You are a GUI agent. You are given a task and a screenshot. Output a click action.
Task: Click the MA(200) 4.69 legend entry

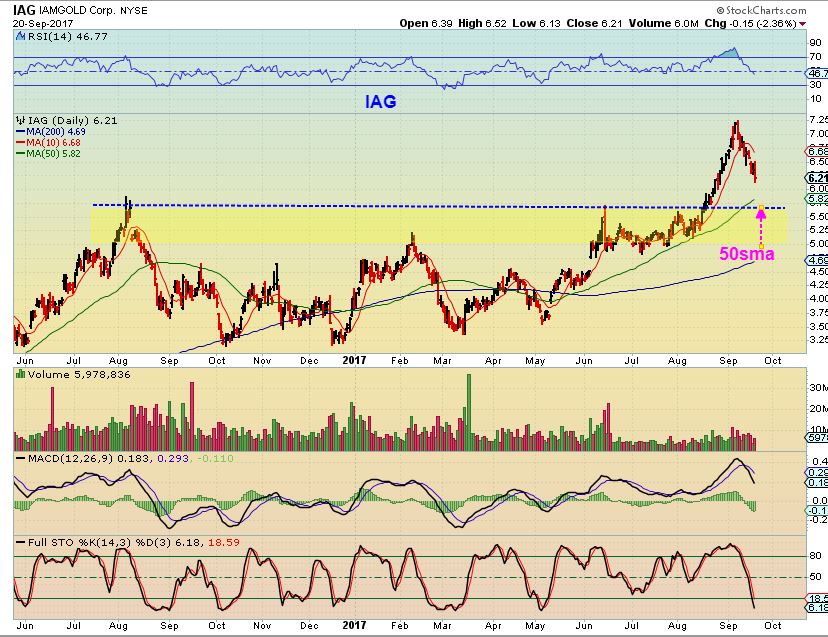coord(56,132)
